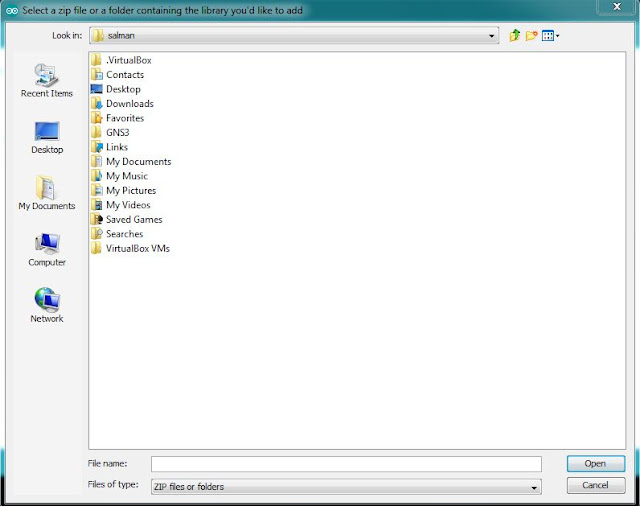Select the Downloads folder icon

(97, 104)
